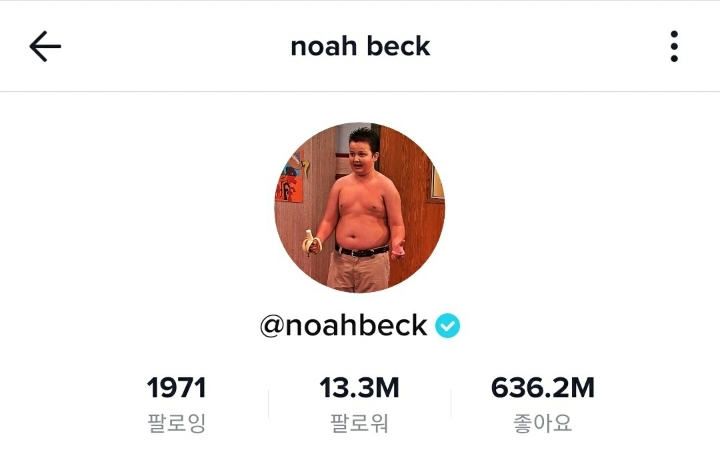Tap the noah beck header title
Screen dimensions: 720x454
pyautogui.click(x=360, y=46)
